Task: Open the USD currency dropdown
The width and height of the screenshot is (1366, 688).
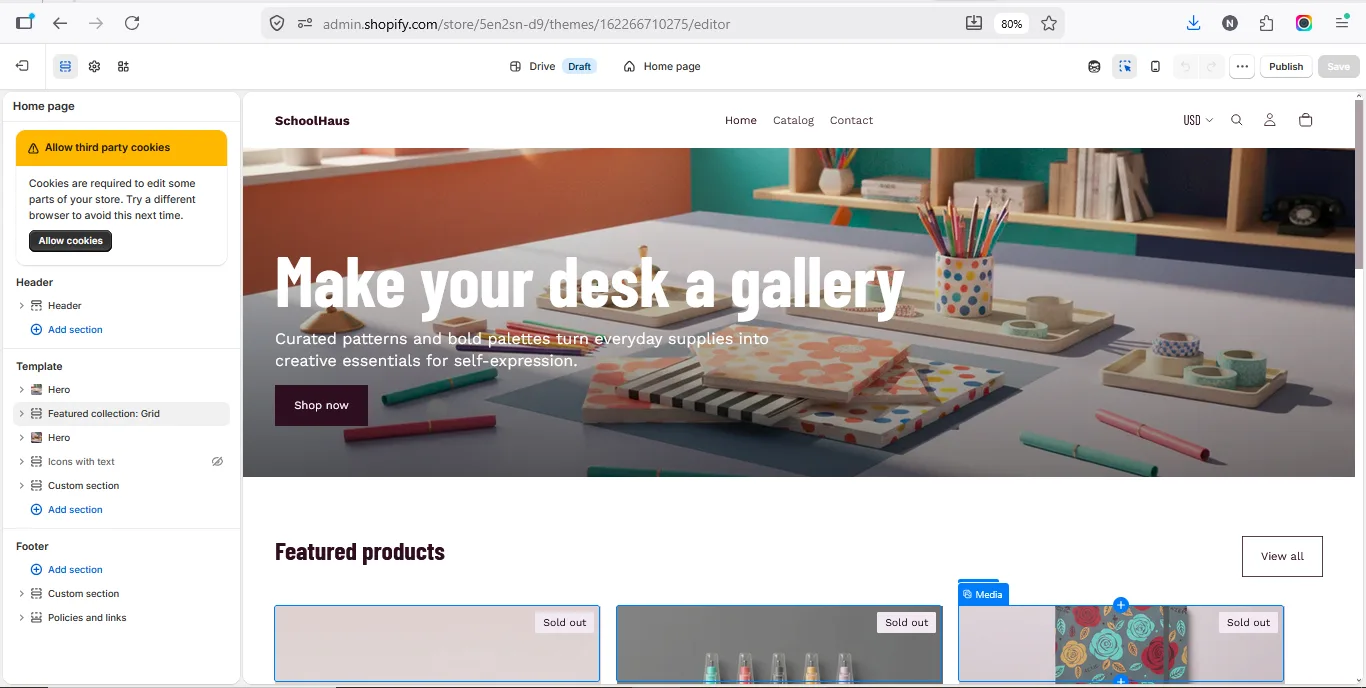Action: (x=1198, y=120)
